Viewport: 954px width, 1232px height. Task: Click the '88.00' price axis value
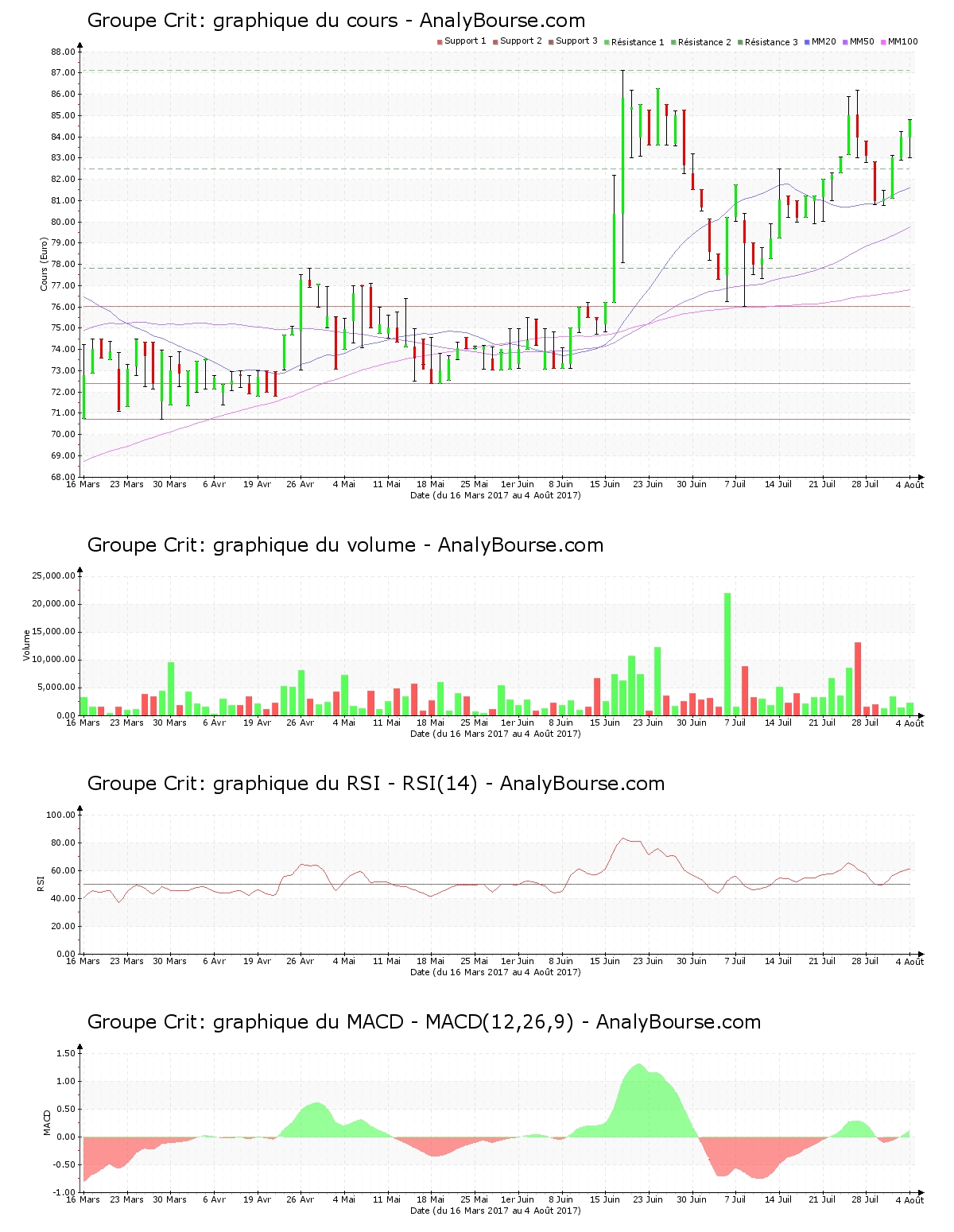tap(64, 52)
